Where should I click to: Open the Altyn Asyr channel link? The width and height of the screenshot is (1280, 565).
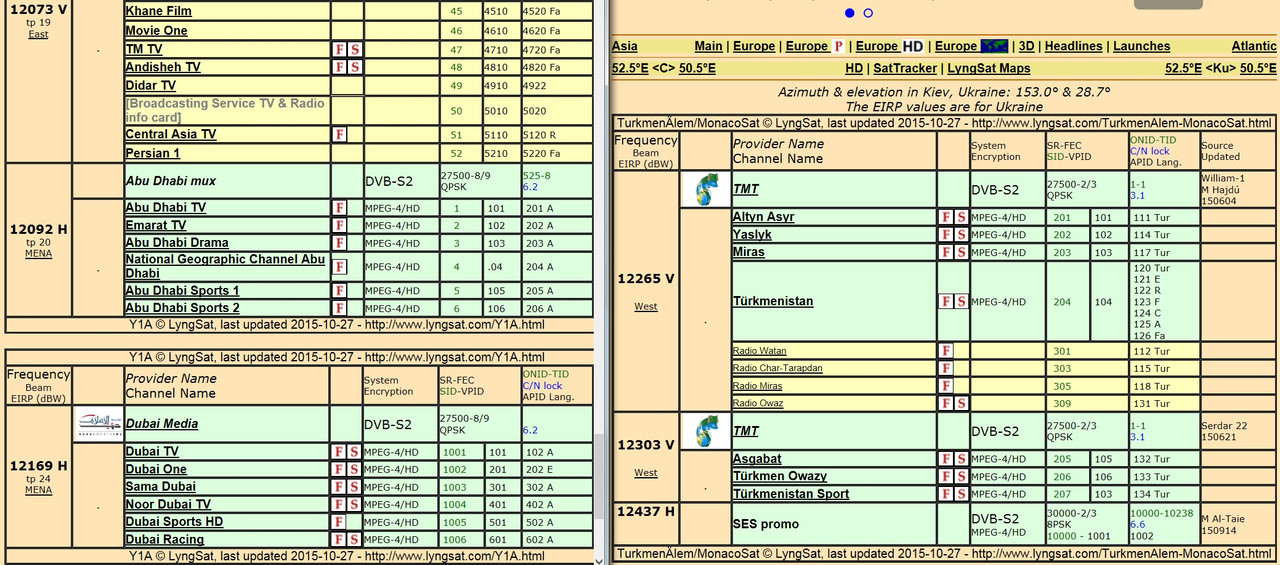(x=764, y=217)
